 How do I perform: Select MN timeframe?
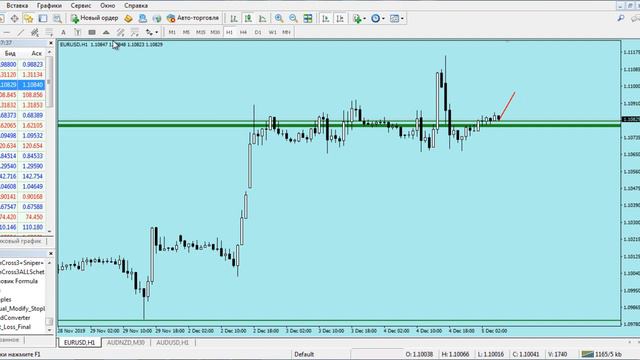pos(287,32)
